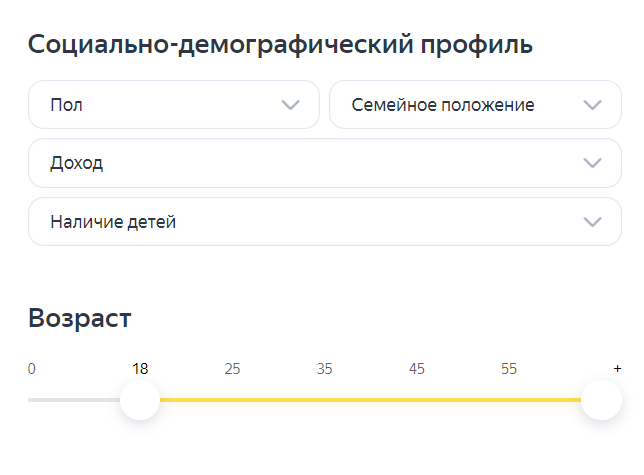Click the chevron icon in Доход field
This screenshot has width=644, height=475.
[592, 163]
